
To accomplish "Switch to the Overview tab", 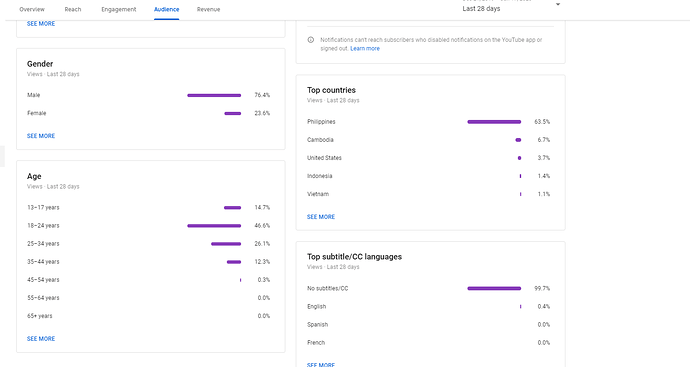I will click(32, 9).
